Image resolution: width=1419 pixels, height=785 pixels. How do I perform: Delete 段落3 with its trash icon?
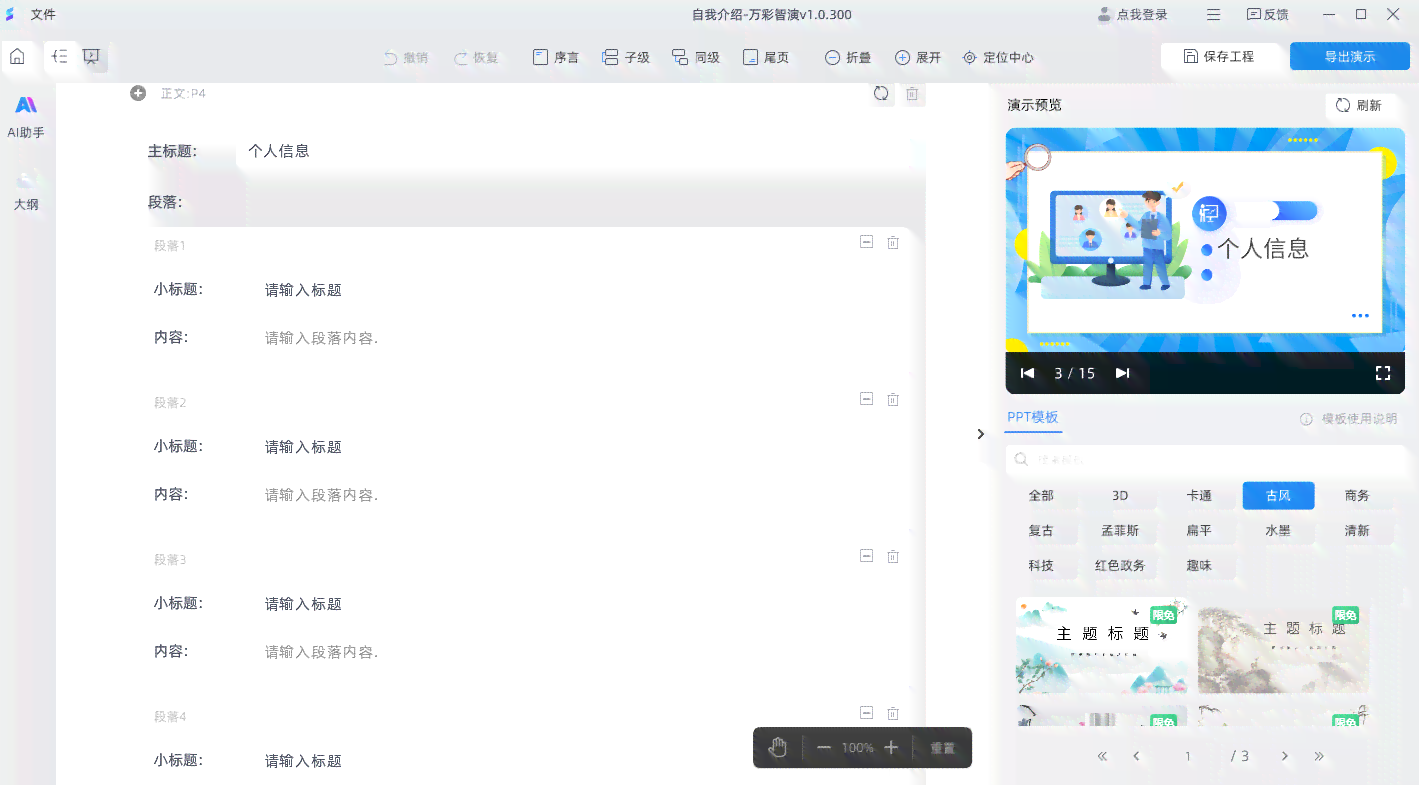[x=893, y=556]
